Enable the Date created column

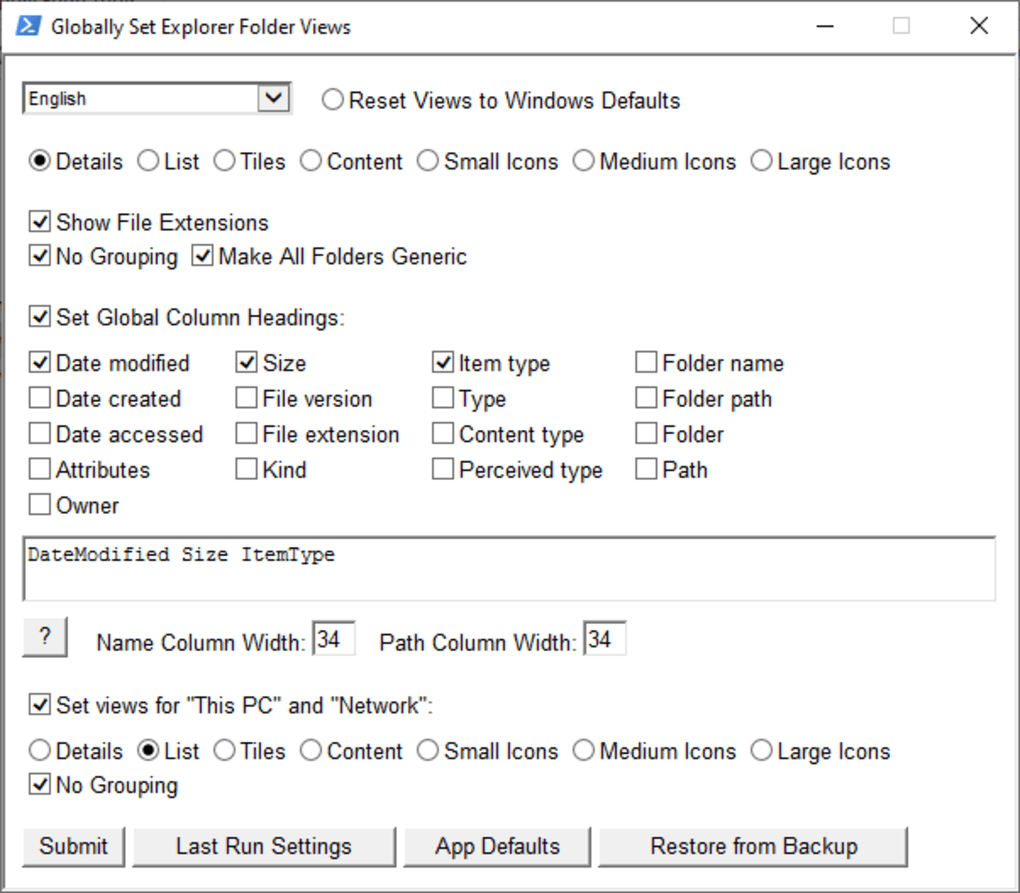point(39,398)
